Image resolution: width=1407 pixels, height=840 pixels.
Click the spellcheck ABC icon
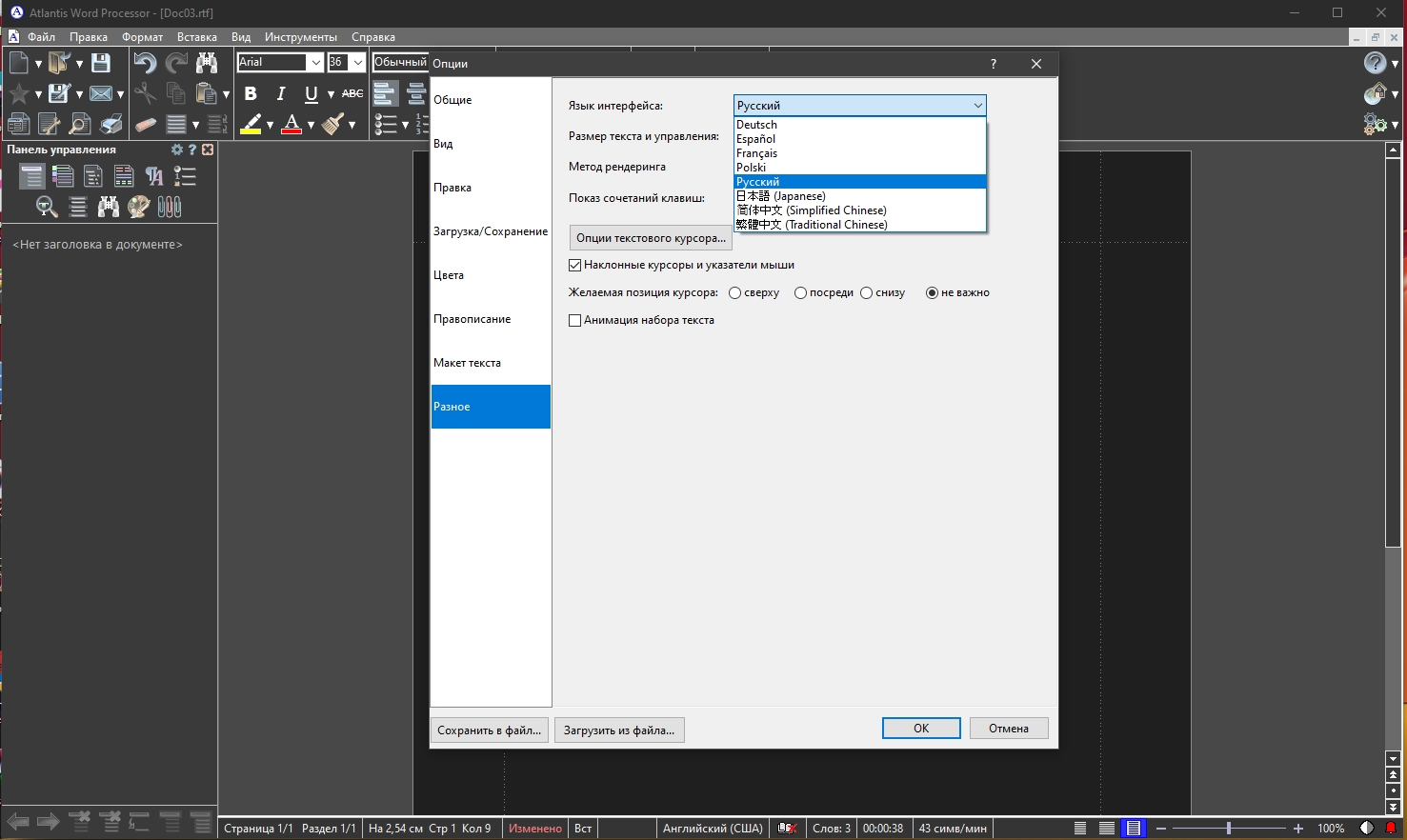(352, 93)
